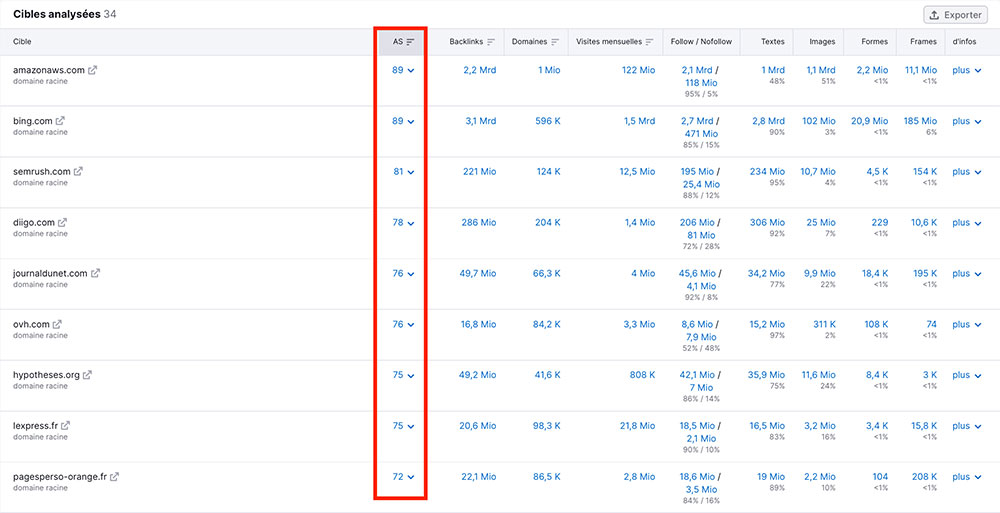Image resolution: width=1000 pixels, height=513 pixels.
Task: Open lexpress.fr monthly visits 21,8 Mio
Action: click(637, 426)
